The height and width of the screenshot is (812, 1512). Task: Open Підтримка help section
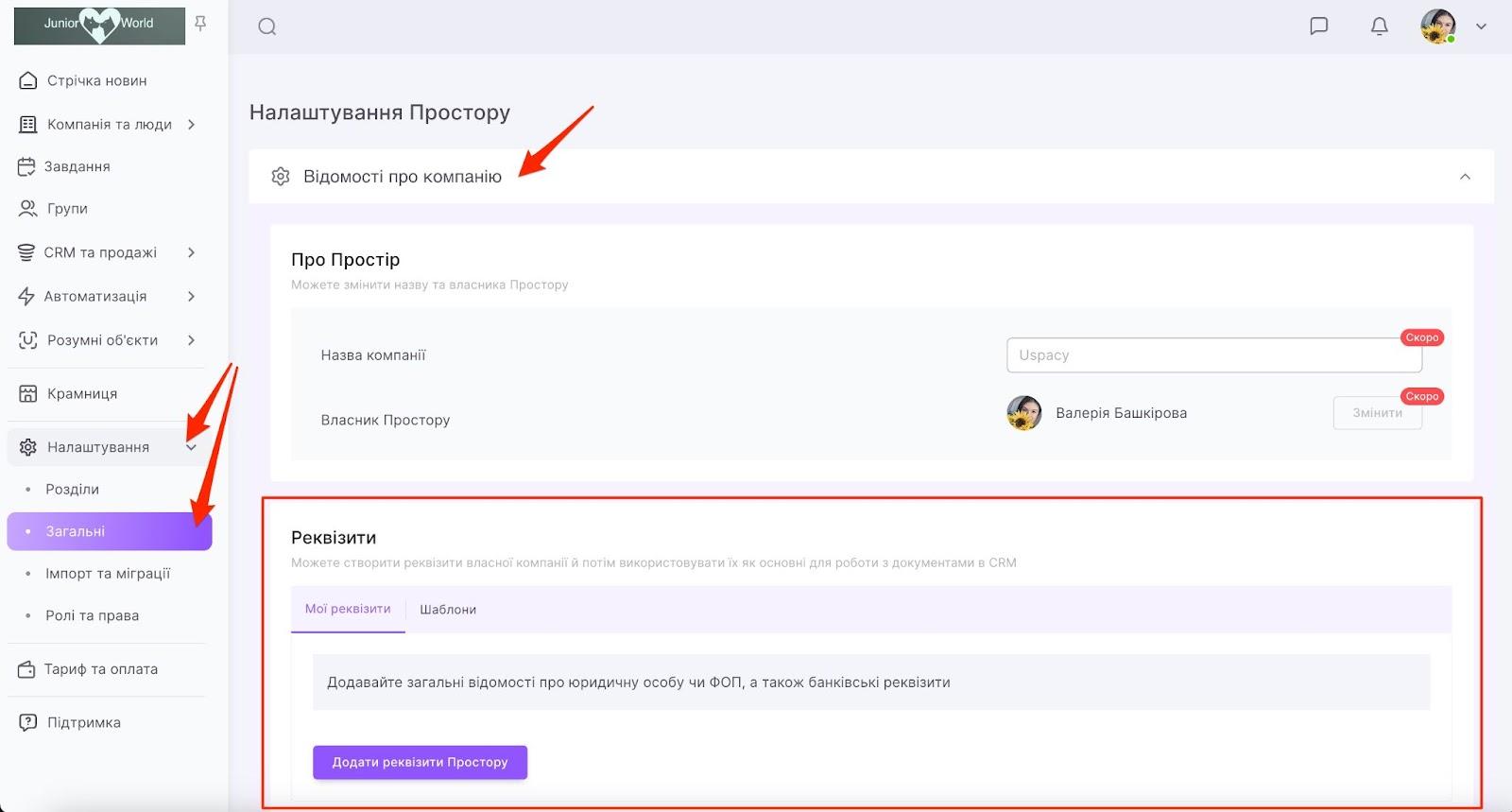pyautogui.click(x=84, y=723)
